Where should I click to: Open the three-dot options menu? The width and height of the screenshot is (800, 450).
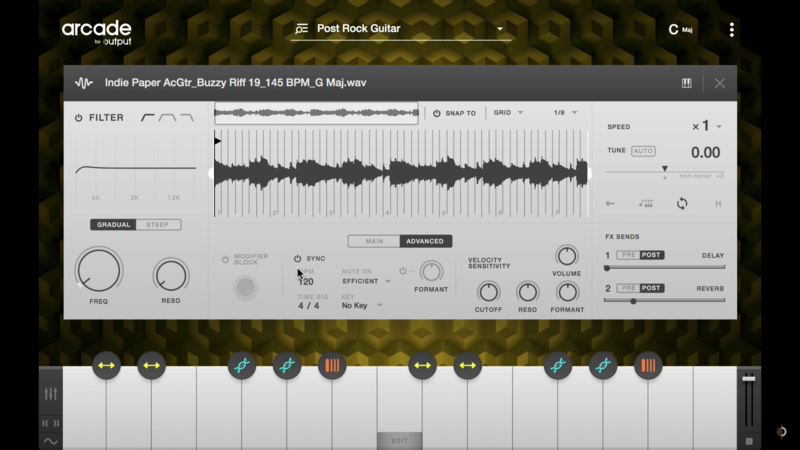[x=731, y=30]
